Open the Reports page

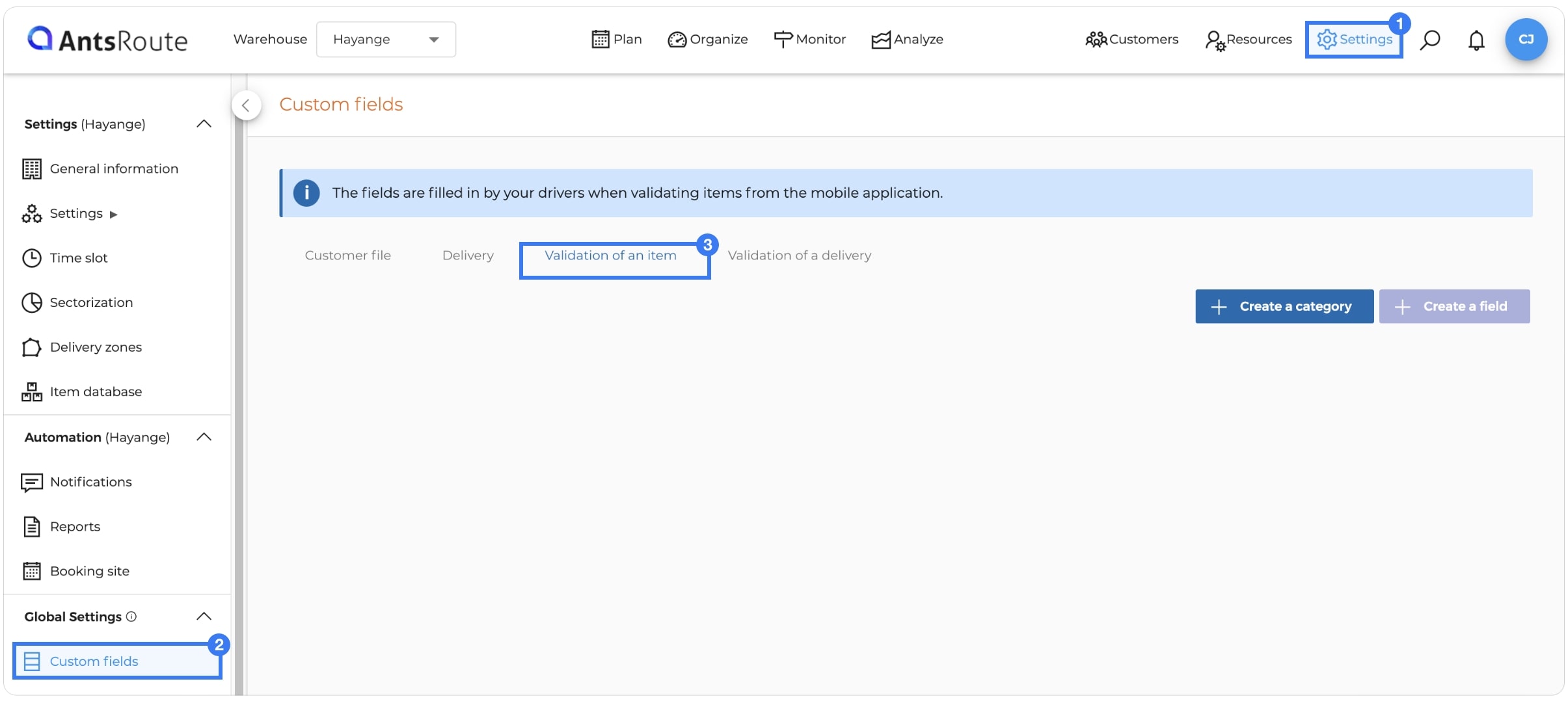pos(75,527)
